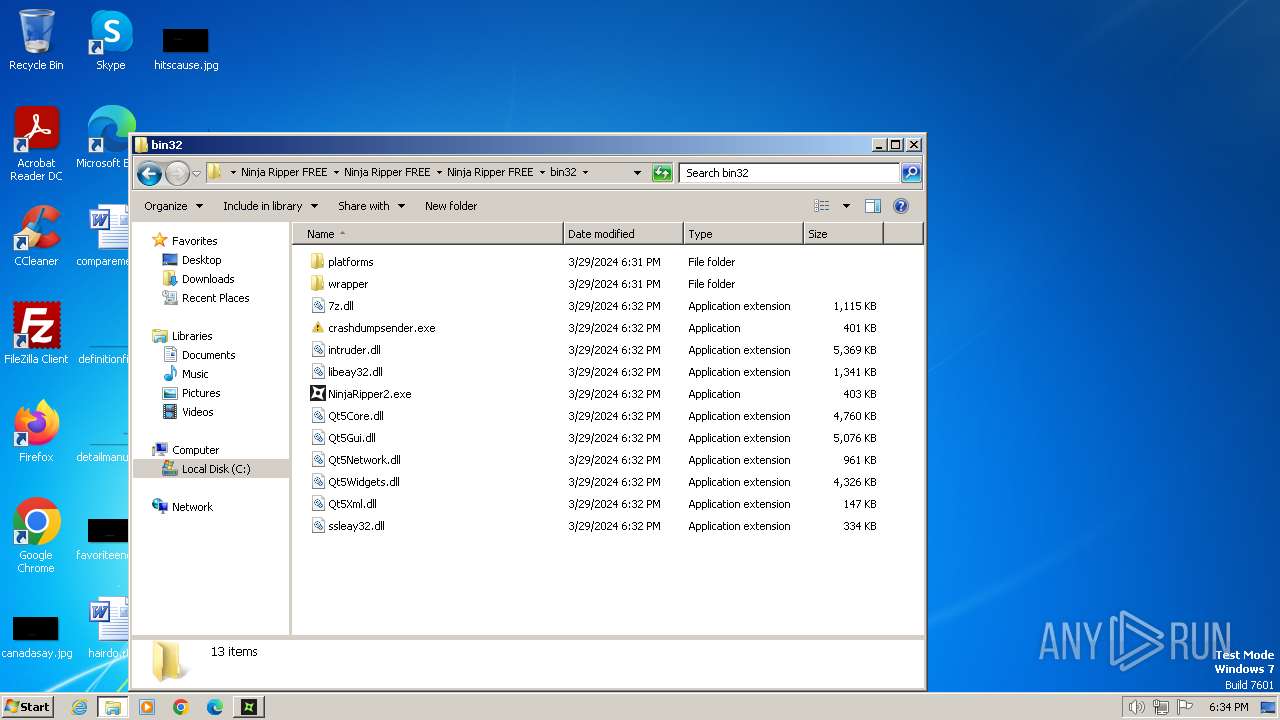Click the Explorer Back navigation button
This screenshot has height=720, width=1280.
(149, 173)
